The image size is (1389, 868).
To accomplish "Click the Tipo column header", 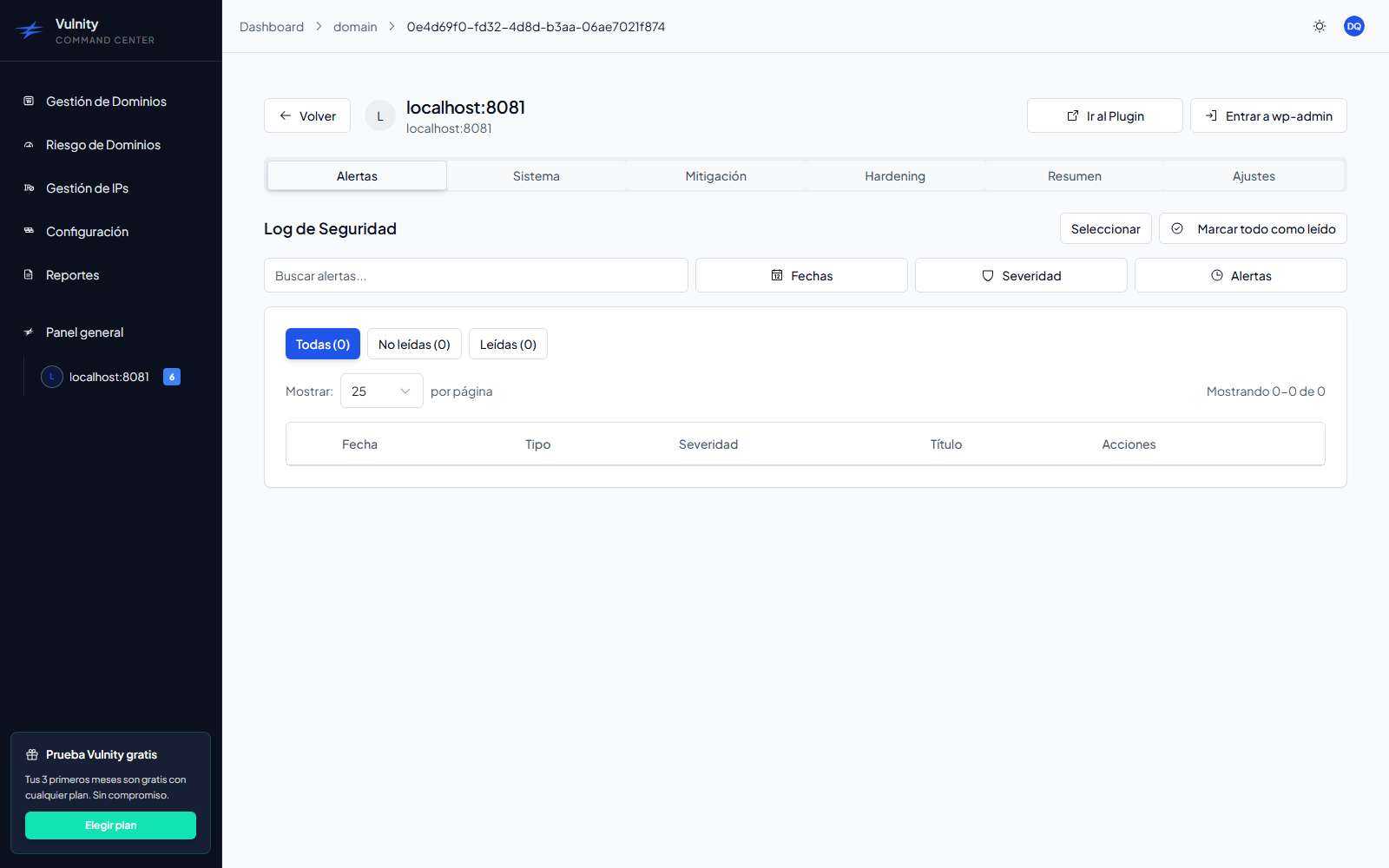I will [x=537, y=444].
